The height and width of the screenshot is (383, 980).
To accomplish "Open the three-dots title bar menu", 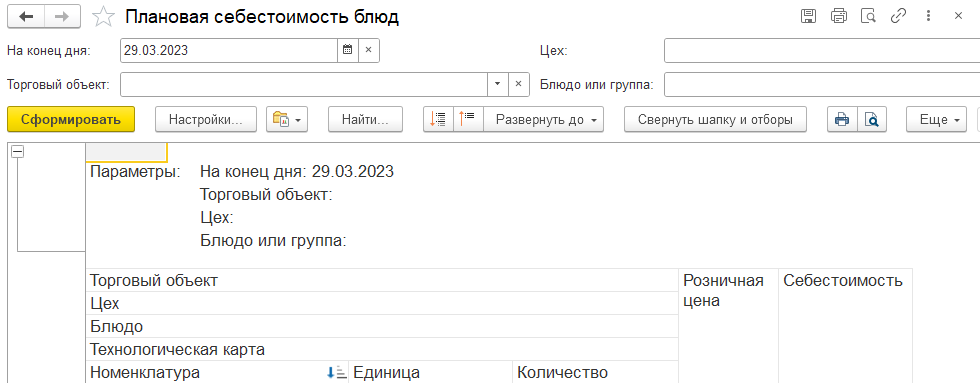I will (x=928, y=16).
